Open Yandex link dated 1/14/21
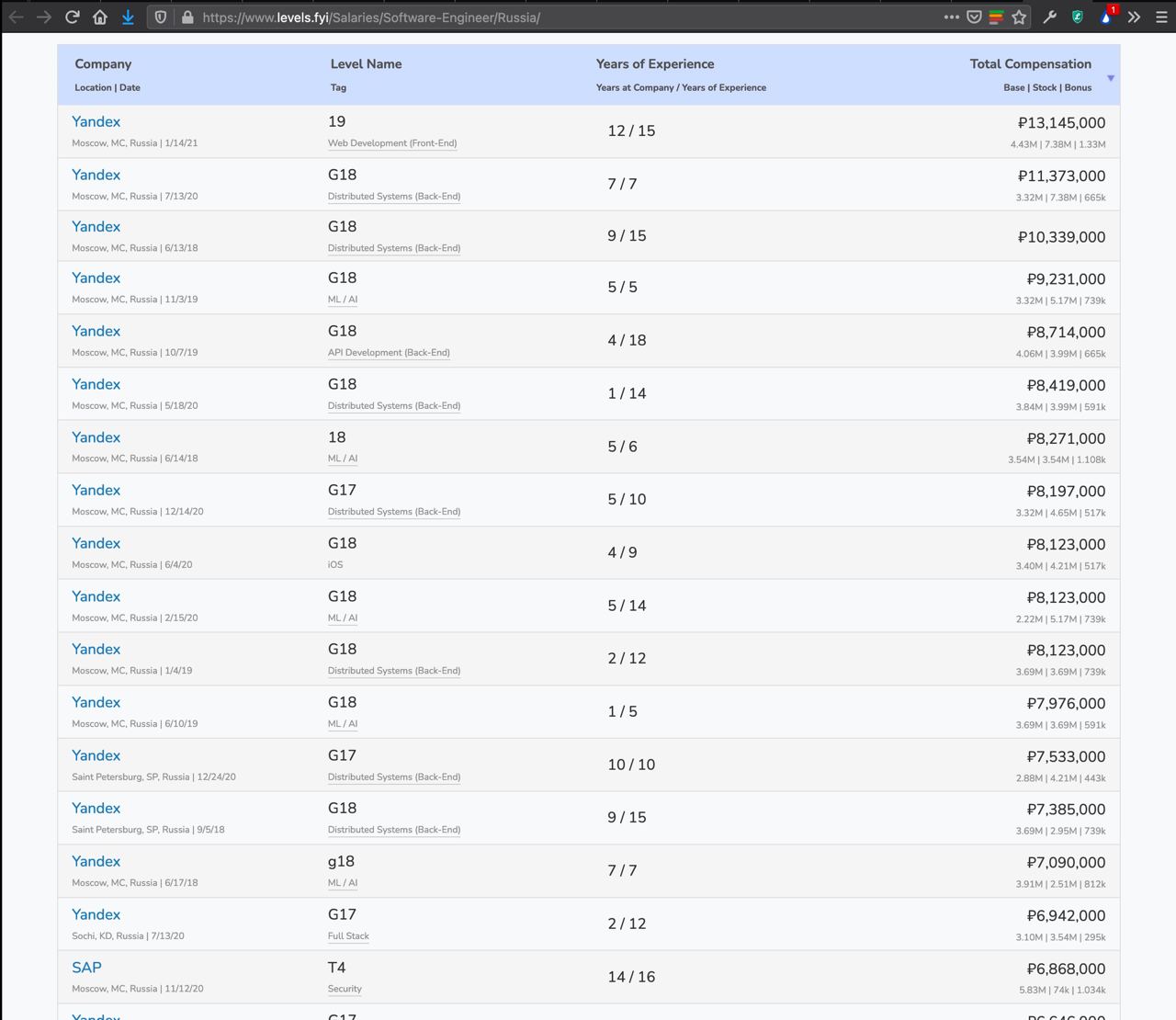The width and height of the screenshot is (1176, 1020). click(96, 121)
